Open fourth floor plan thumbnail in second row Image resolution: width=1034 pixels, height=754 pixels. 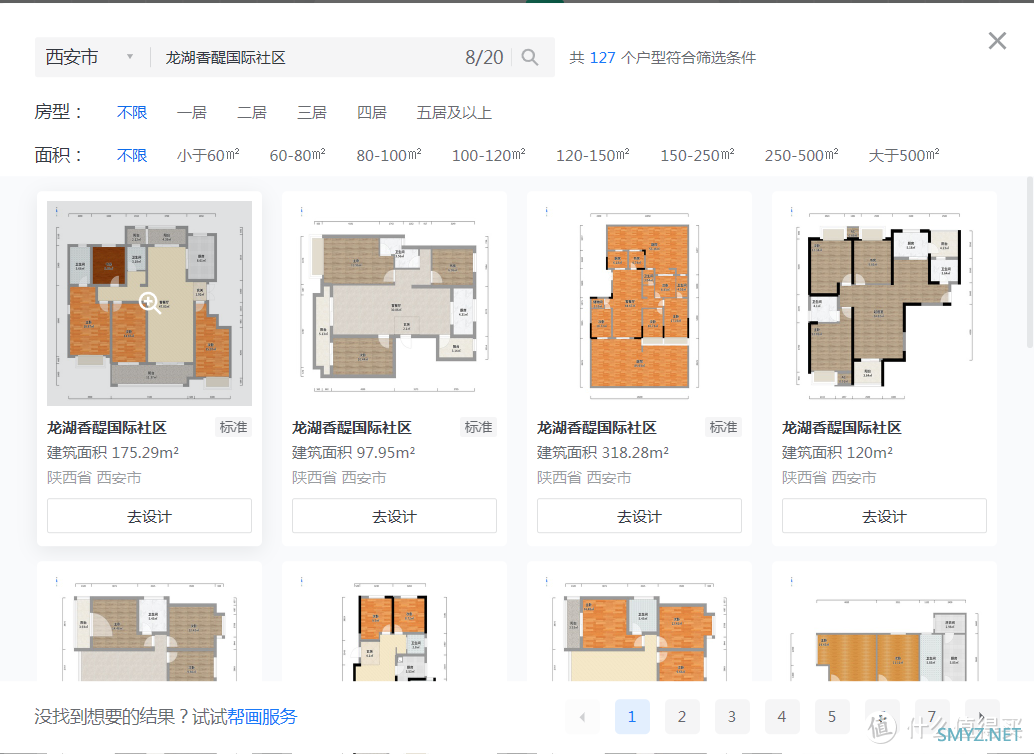(884, 626)
